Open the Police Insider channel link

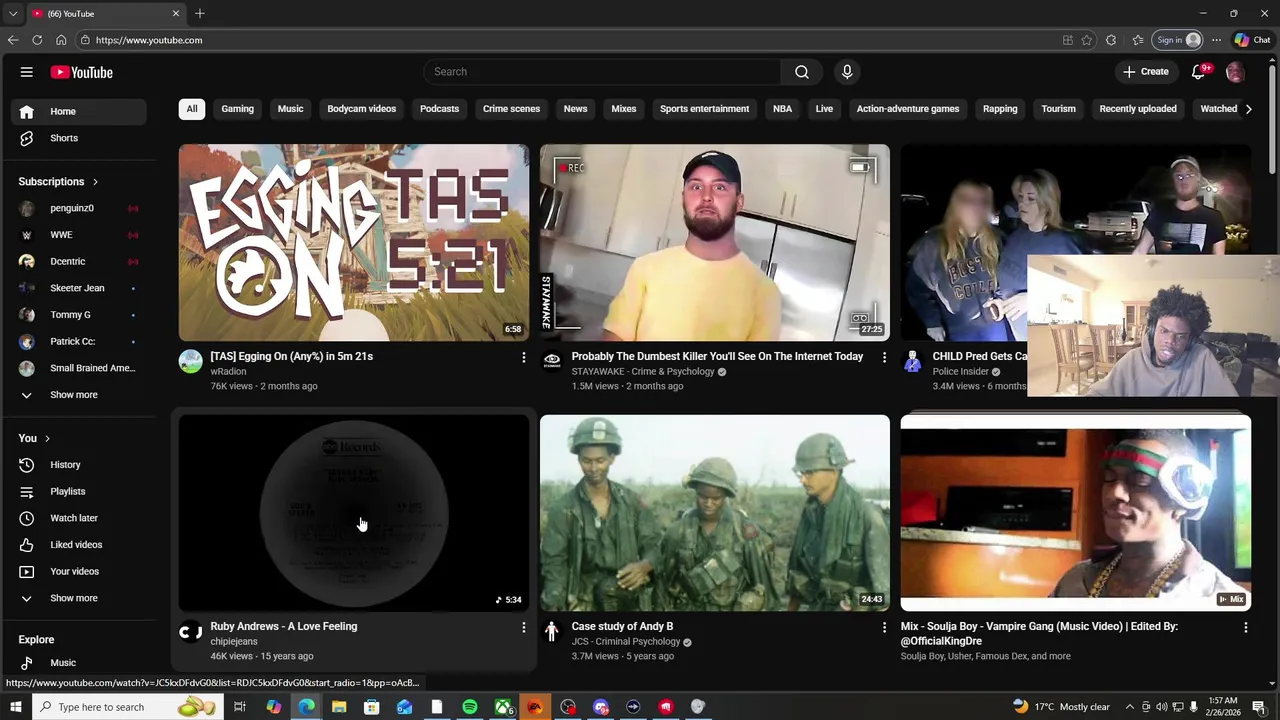(x=960, y=372)
